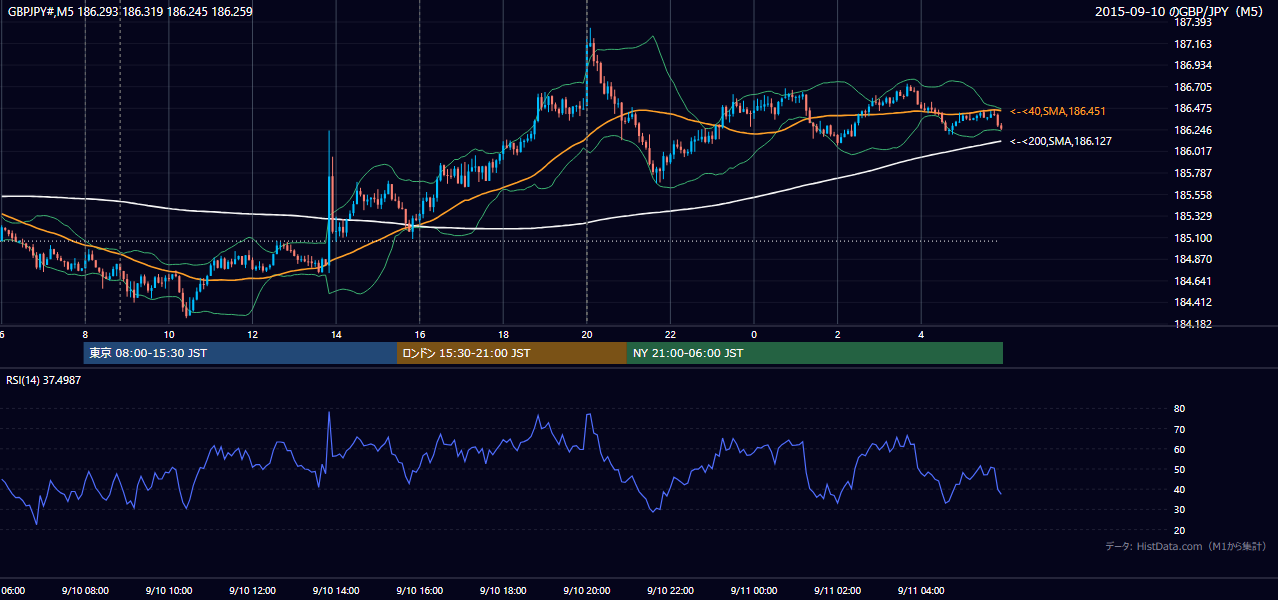This screenshot has height=600, width=1278.
Task: Click the RSI 30 level label
Action: (1179, 509)
